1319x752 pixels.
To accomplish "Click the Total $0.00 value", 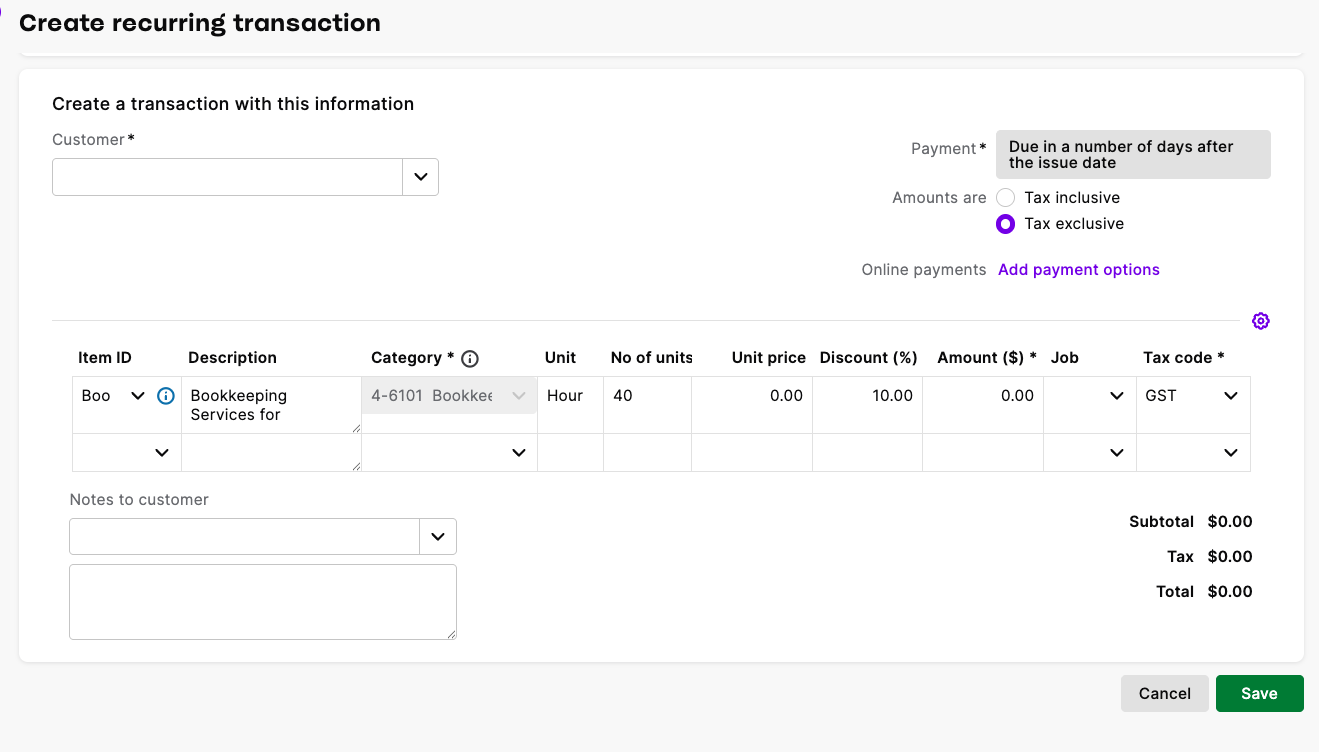I will point(1230,592).
